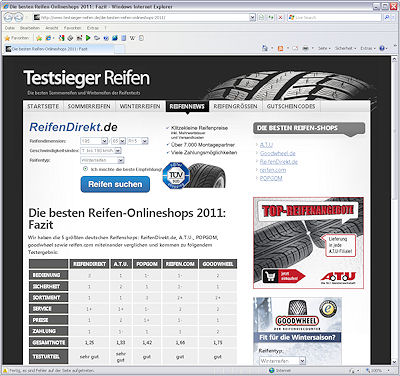This screenshot has height=376, width=400.
Task: Click the orange RSS feeds icon
Action: point(280,48)
